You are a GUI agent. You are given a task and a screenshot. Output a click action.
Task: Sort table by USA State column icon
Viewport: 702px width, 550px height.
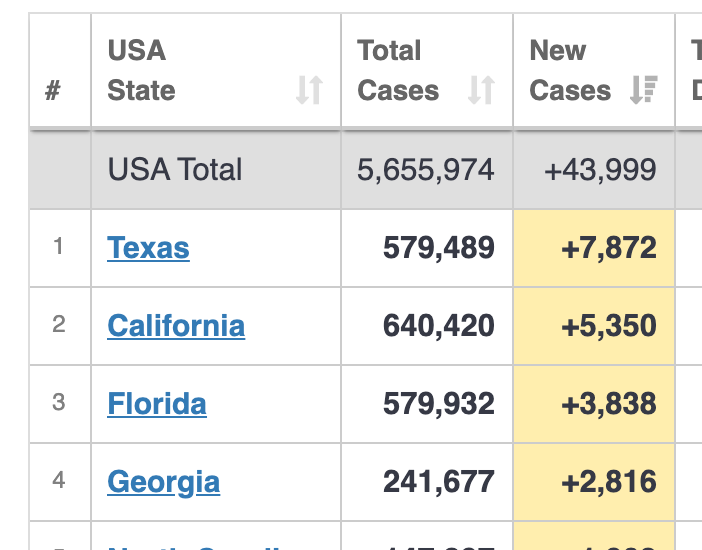[x=309, y=91]
